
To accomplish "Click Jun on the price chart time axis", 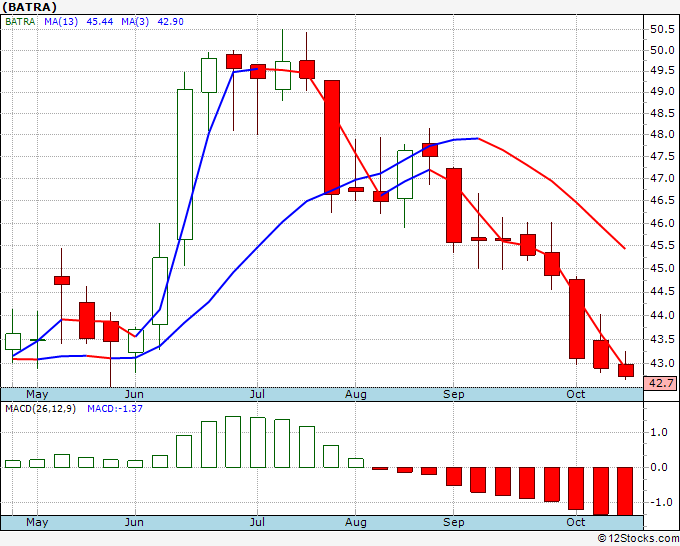I will click(x=134, y=394).
